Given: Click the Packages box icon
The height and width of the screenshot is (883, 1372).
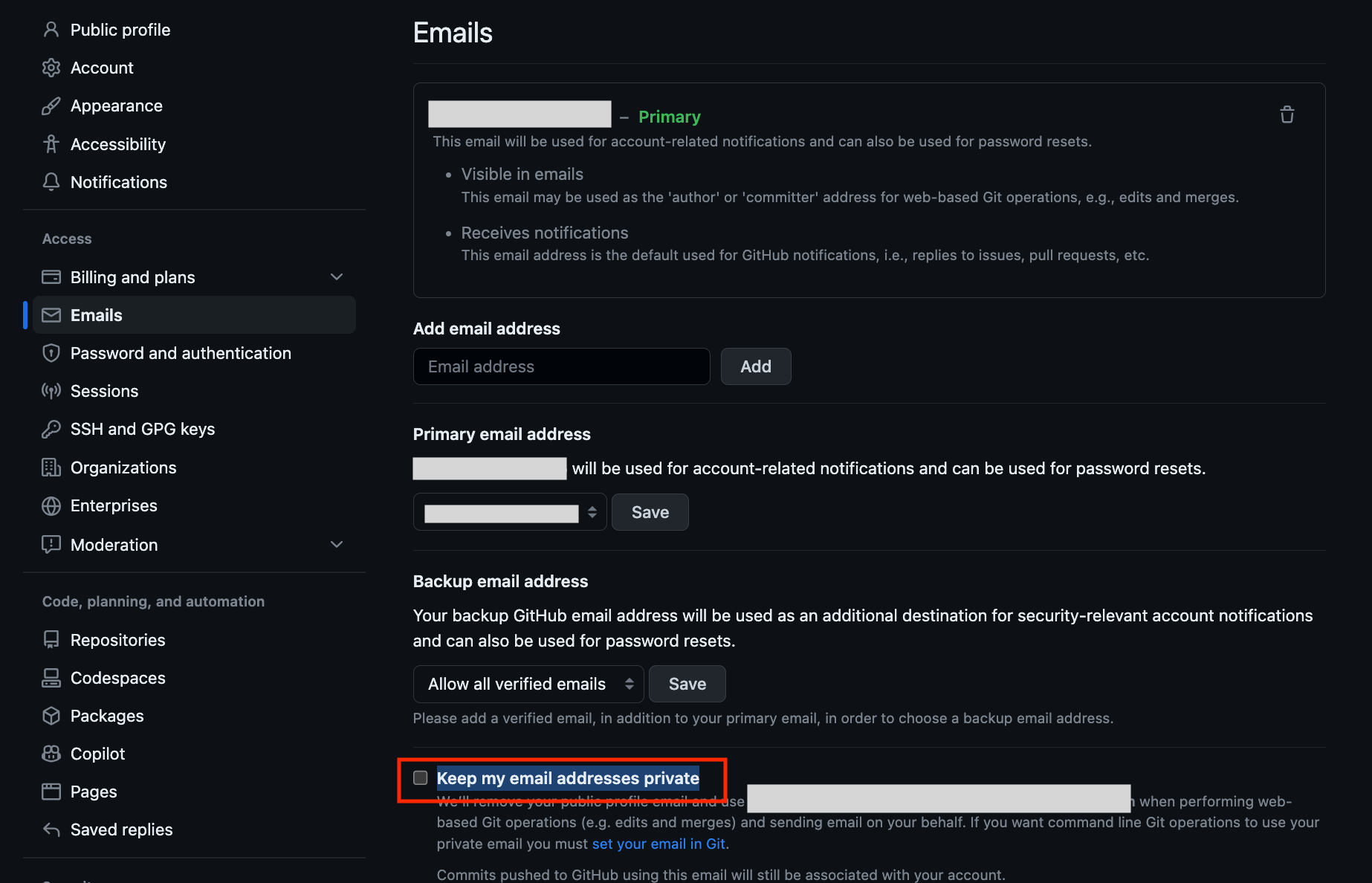Looking at the screenshot, I should tap(51, 716).
